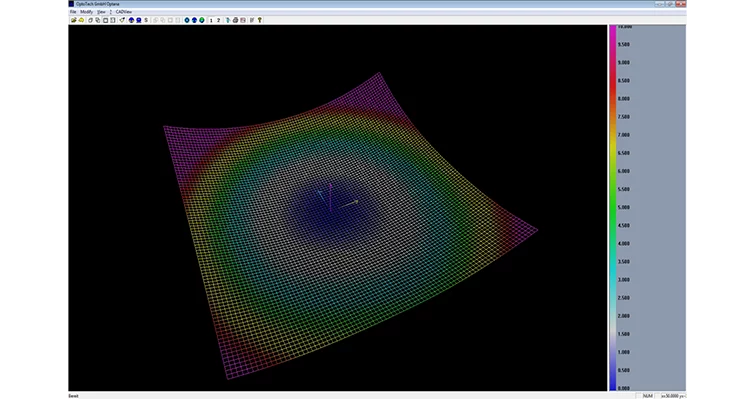Click the yellow help icon at toolbar end
Viewport: 755px width, 399px height.
(x=260, y=20)
